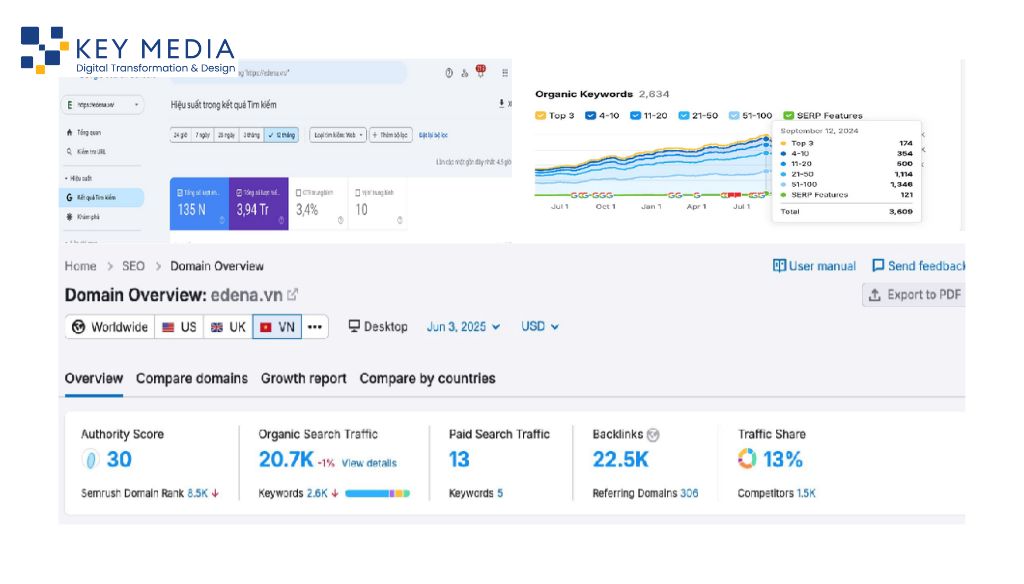Viewport: 1024px width, 584px height.
Task: Open the USD currency dropdown
Action: pos(539,326)
